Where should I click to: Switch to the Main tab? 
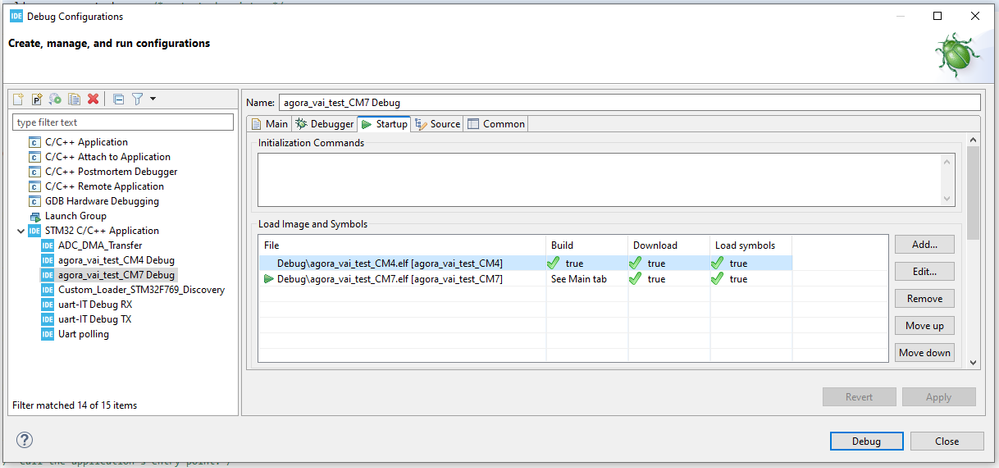(x=270, y=124)
